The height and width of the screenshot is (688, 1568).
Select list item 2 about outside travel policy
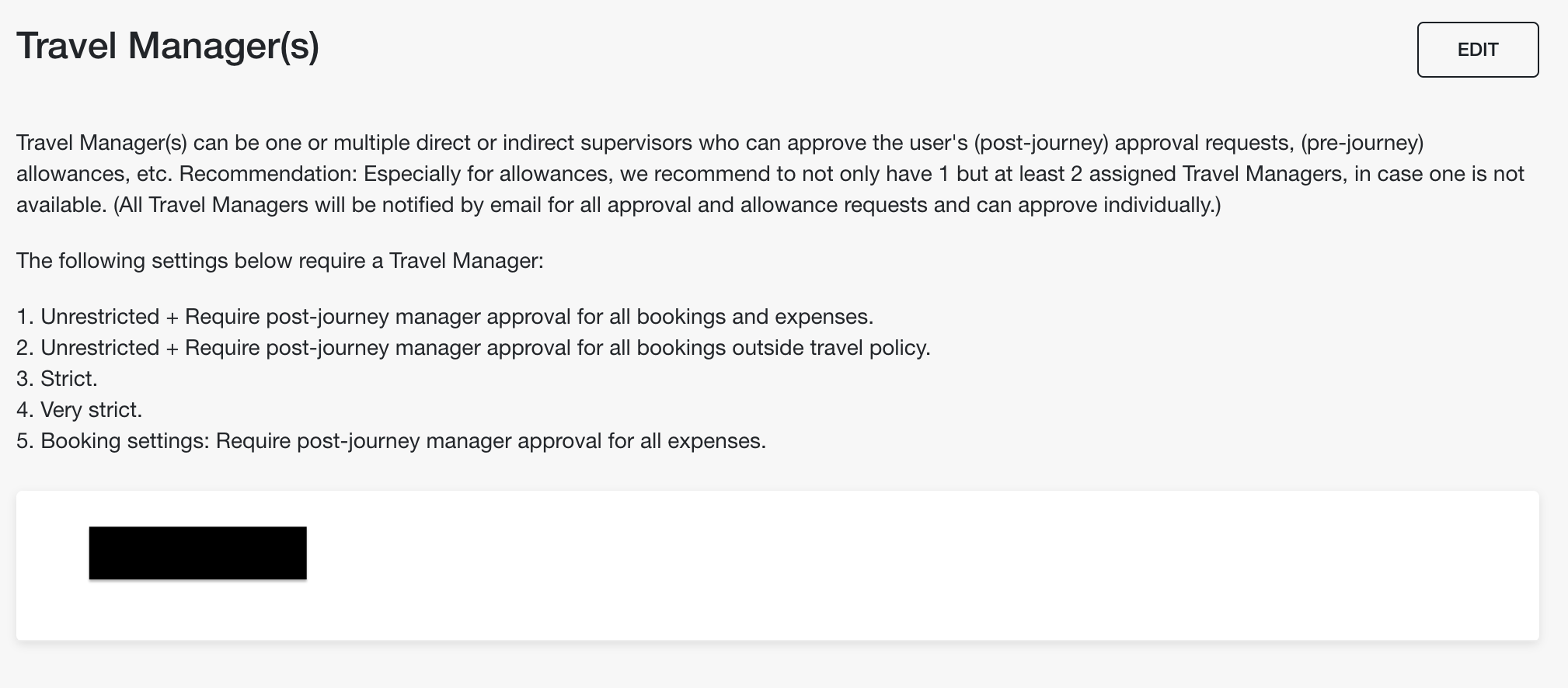tap(473, 348)
